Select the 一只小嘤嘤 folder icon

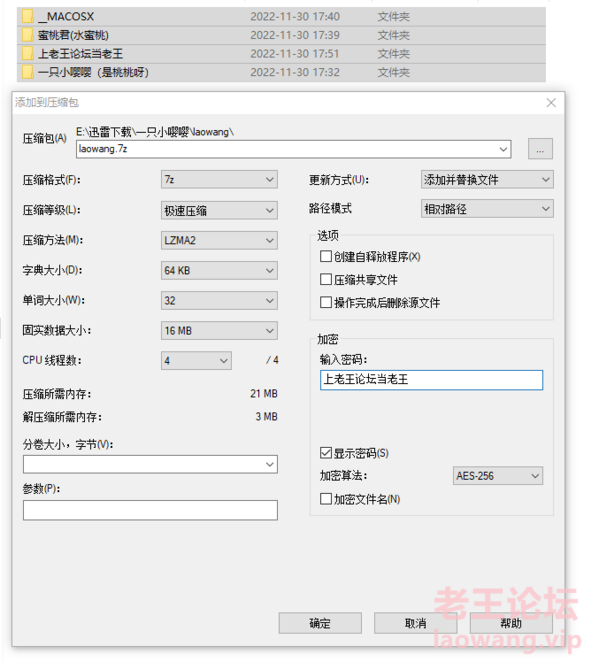pyautogui.click(x=27, y=72)
